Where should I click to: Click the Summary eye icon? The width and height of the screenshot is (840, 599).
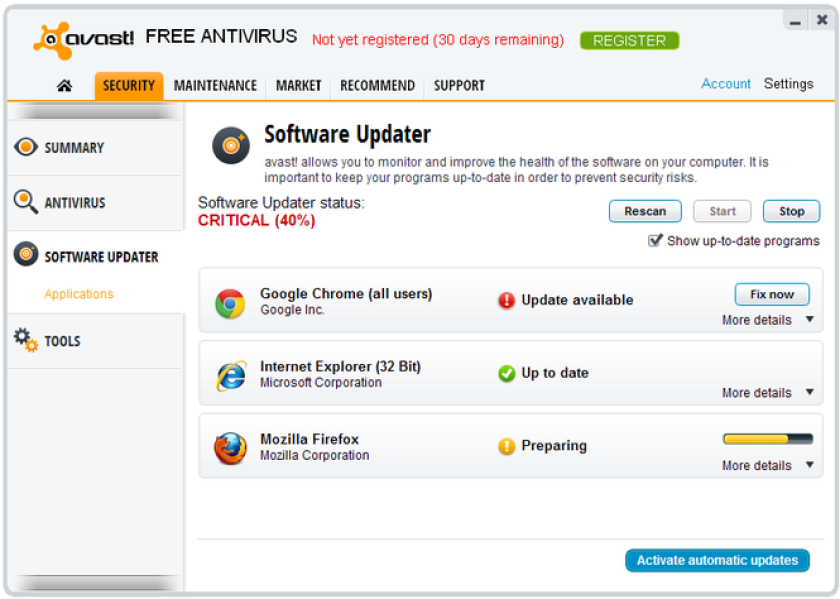click(x=26, y=147)
